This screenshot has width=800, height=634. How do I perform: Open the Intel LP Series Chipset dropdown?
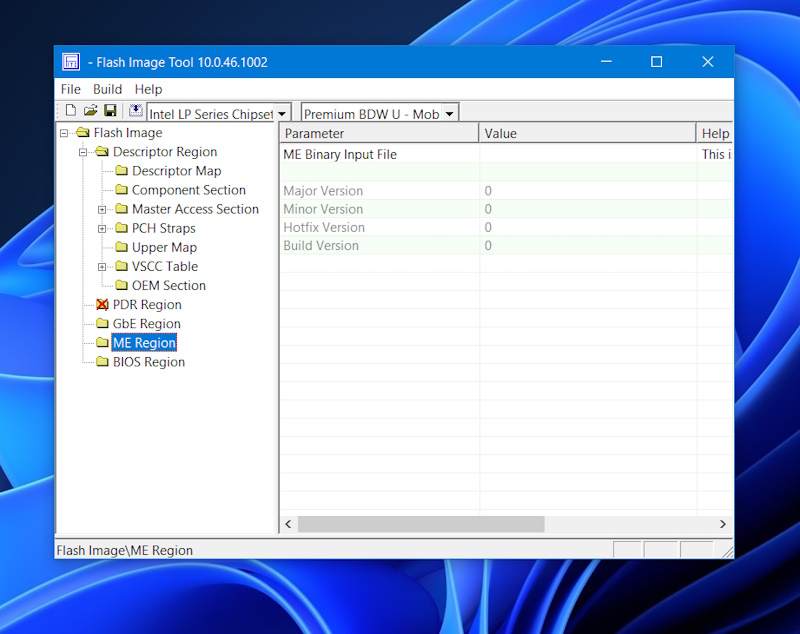pyautogui.click(x=282, y=114)
